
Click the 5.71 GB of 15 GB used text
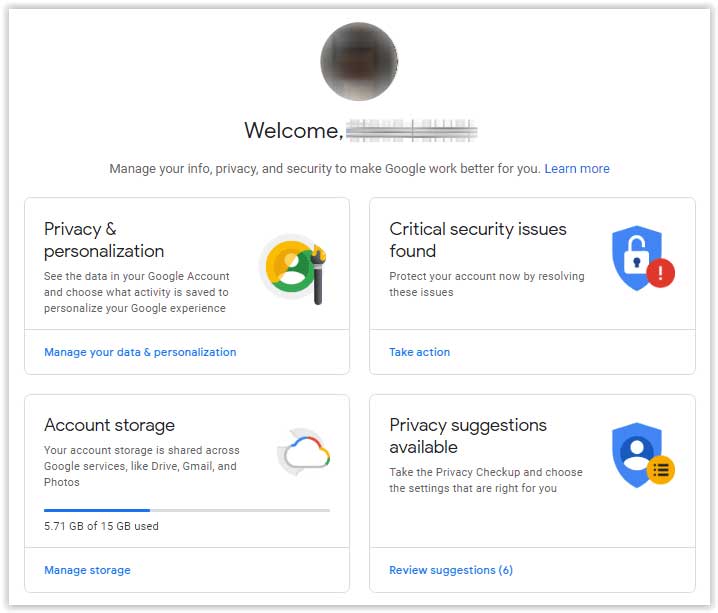coord(101,526)
